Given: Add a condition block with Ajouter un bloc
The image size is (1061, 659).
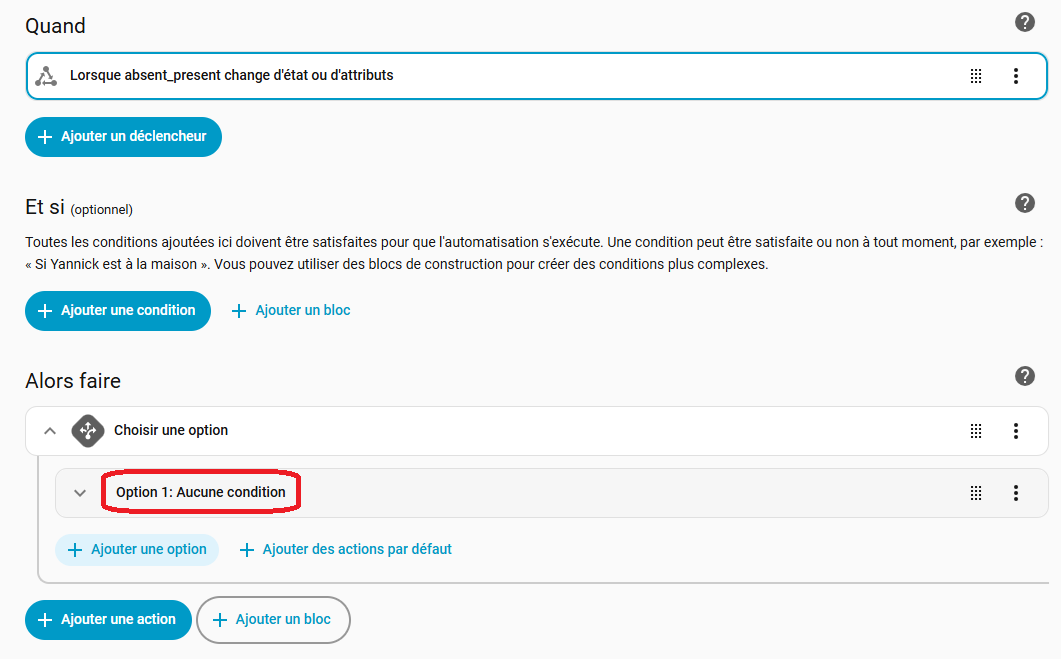Looking at the screenshot, I should click(x=291, y=311).
